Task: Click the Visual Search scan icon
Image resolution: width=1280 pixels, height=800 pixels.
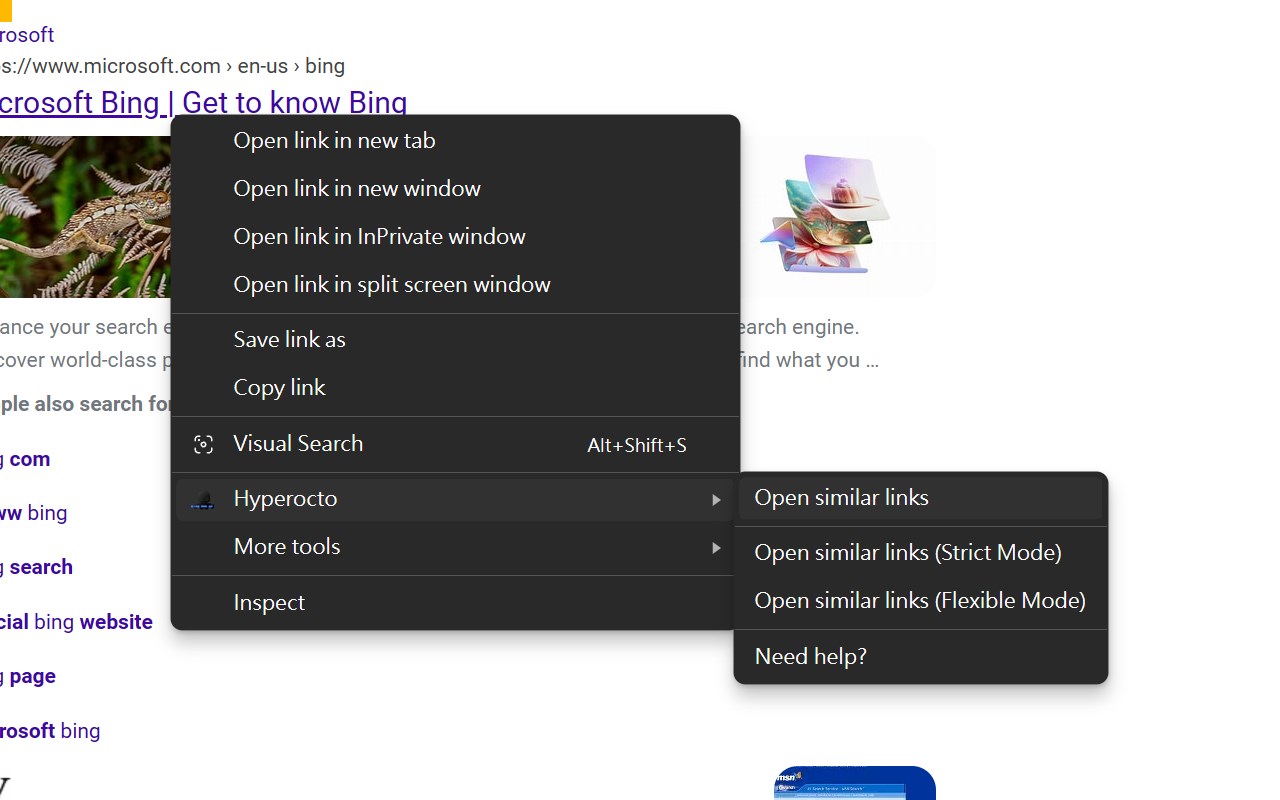Action: tap(203, 444)
